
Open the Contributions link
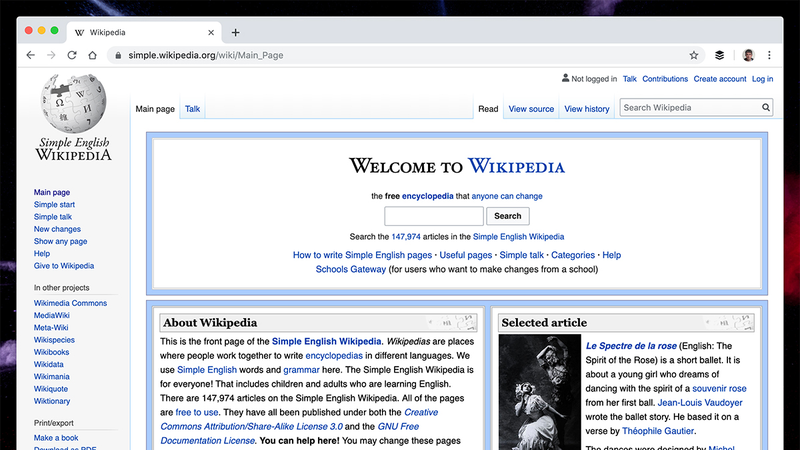coord(665,79)
